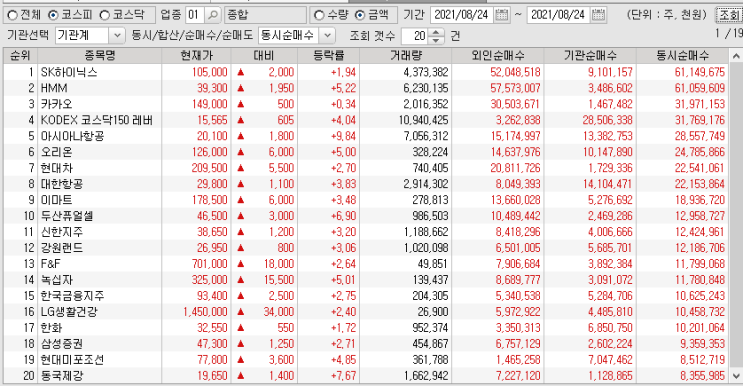743x386 pixels.
Task: Sort by the 현재가 column header
Action: point(196,55)
